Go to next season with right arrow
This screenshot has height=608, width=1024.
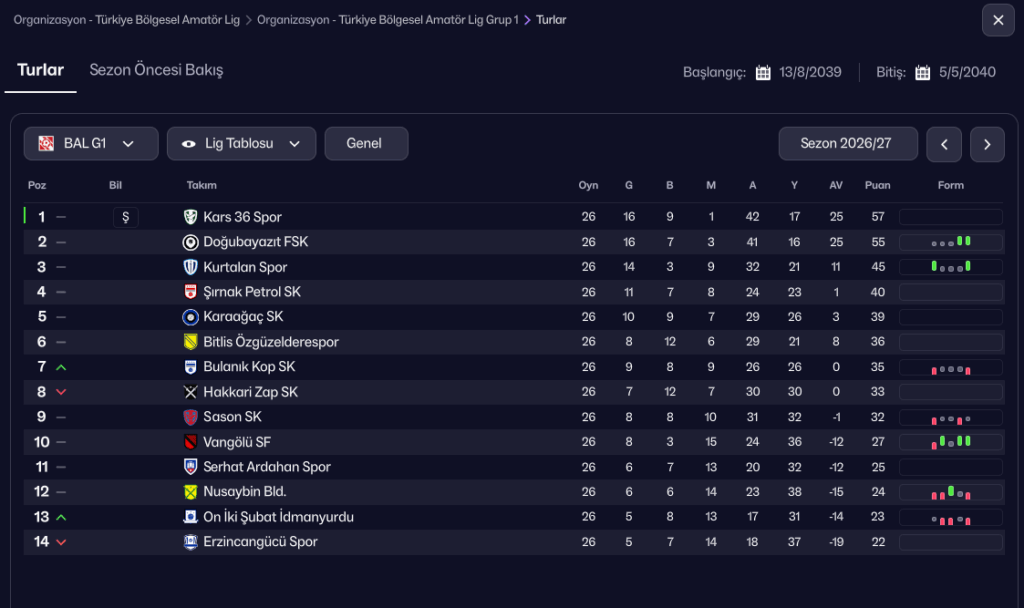tap(987, 144)
